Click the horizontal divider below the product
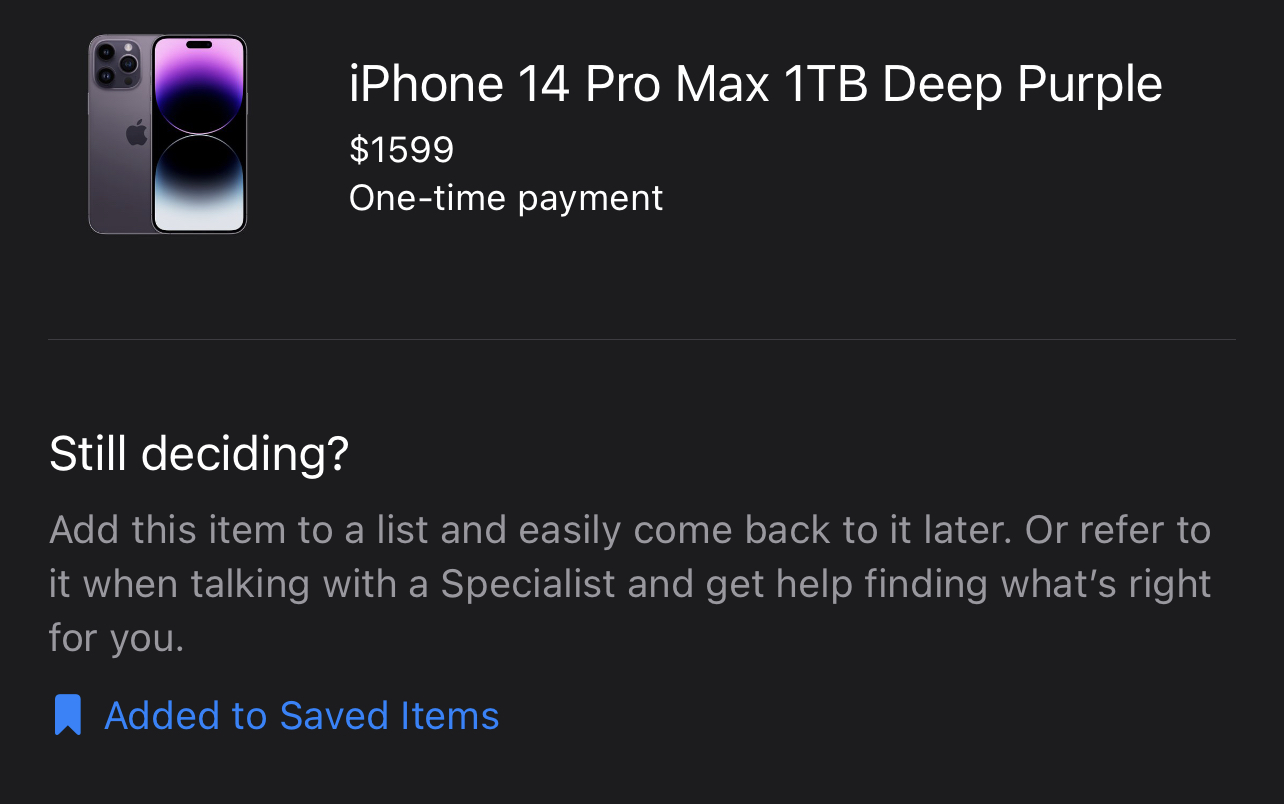 point(642,340)
